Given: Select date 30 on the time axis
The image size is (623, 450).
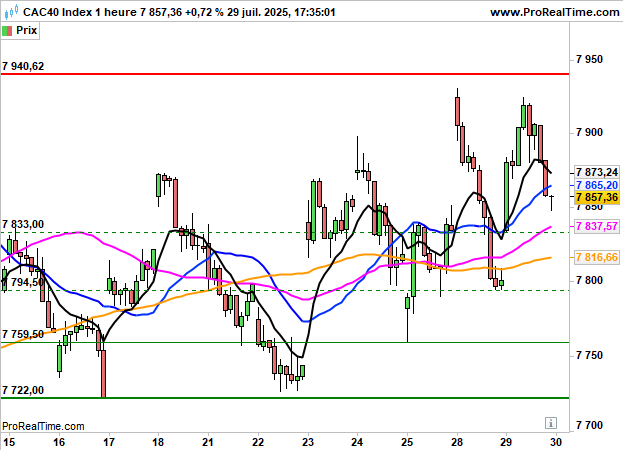Looking at the screenshot, I should tap(555, 442).
